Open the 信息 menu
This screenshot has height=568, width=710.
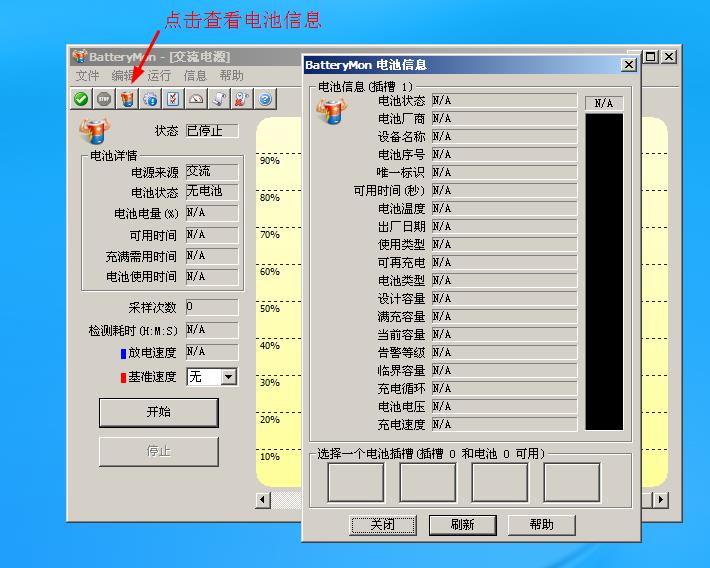coord(195,75)
